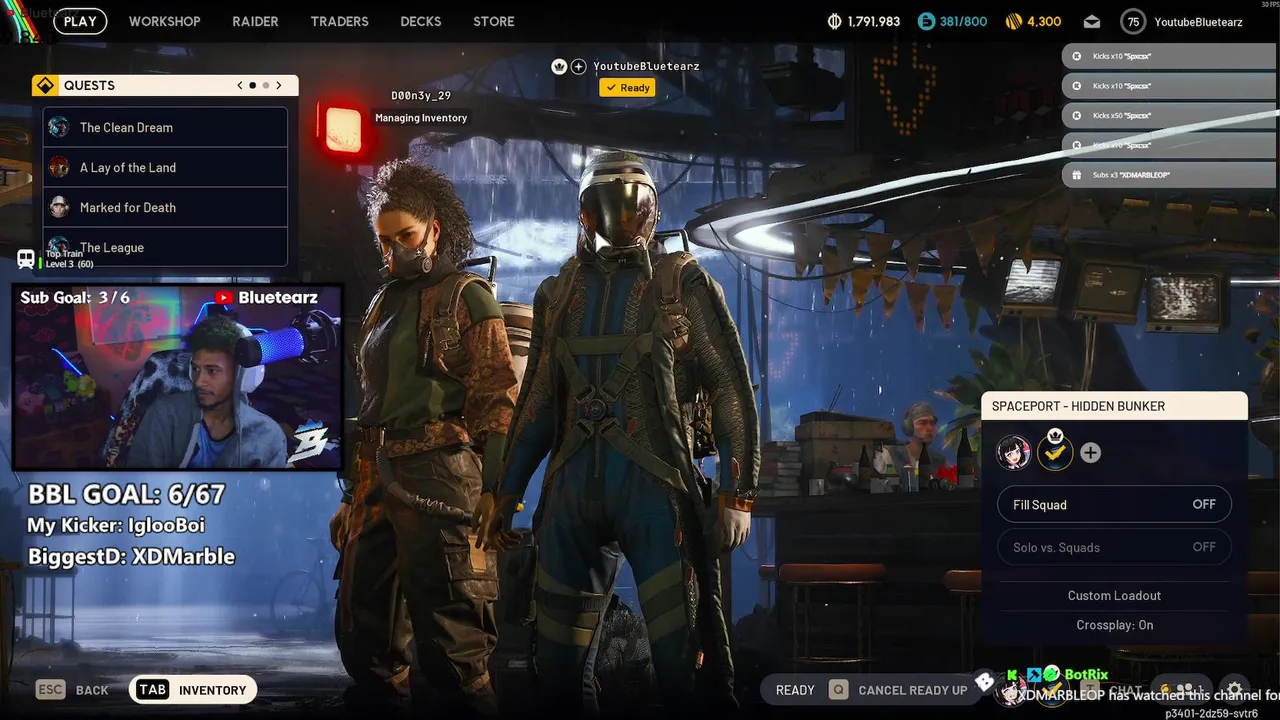Click the anime squad member avatar
This screenshot has width=1280, height=720.
click(1014, 453)
